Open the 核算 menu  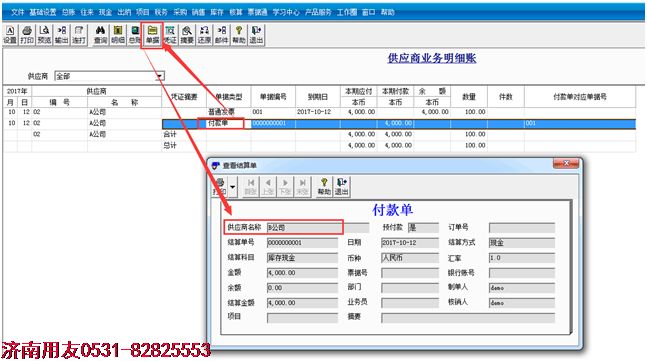click(x=236, y=12)
